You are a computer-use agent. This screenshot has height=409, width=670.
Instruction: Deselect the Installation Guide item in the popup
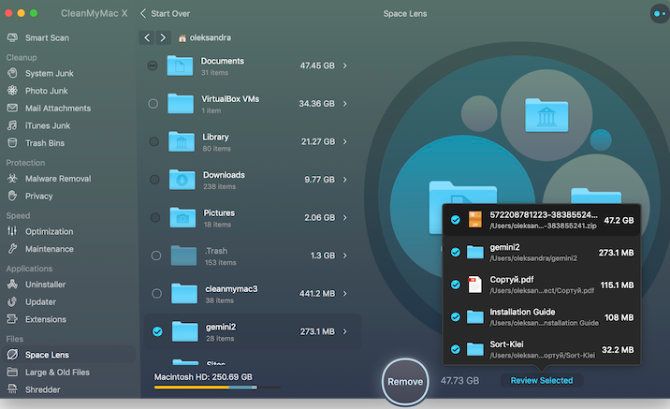pyautogui.click(x=455, y=317)
